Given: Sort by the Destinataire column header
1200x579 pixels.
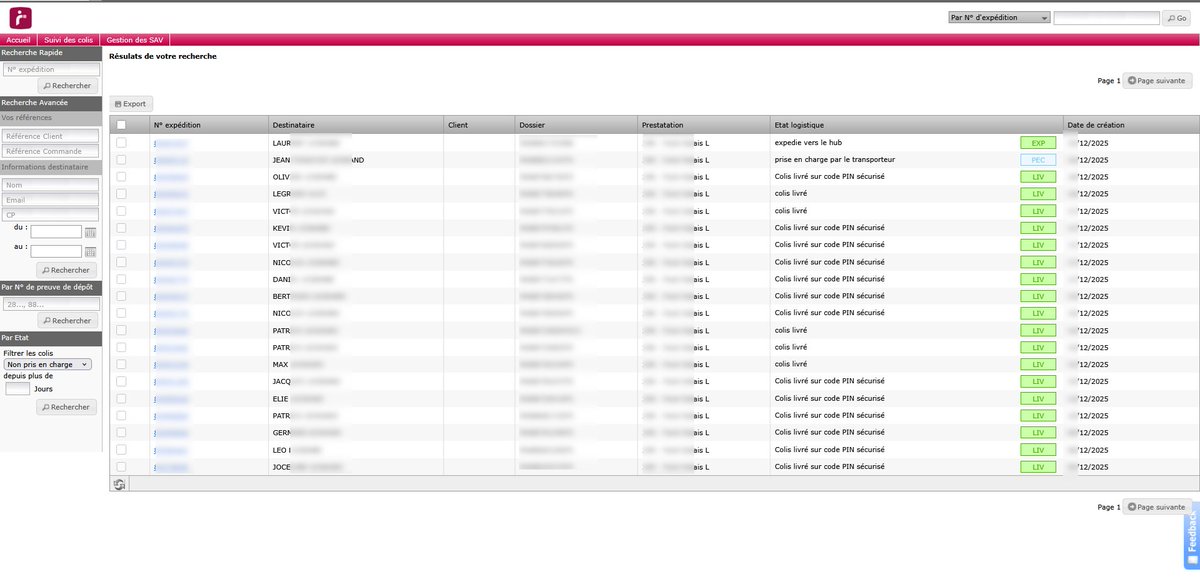Looking at the screenshot, I should [356, 125].
